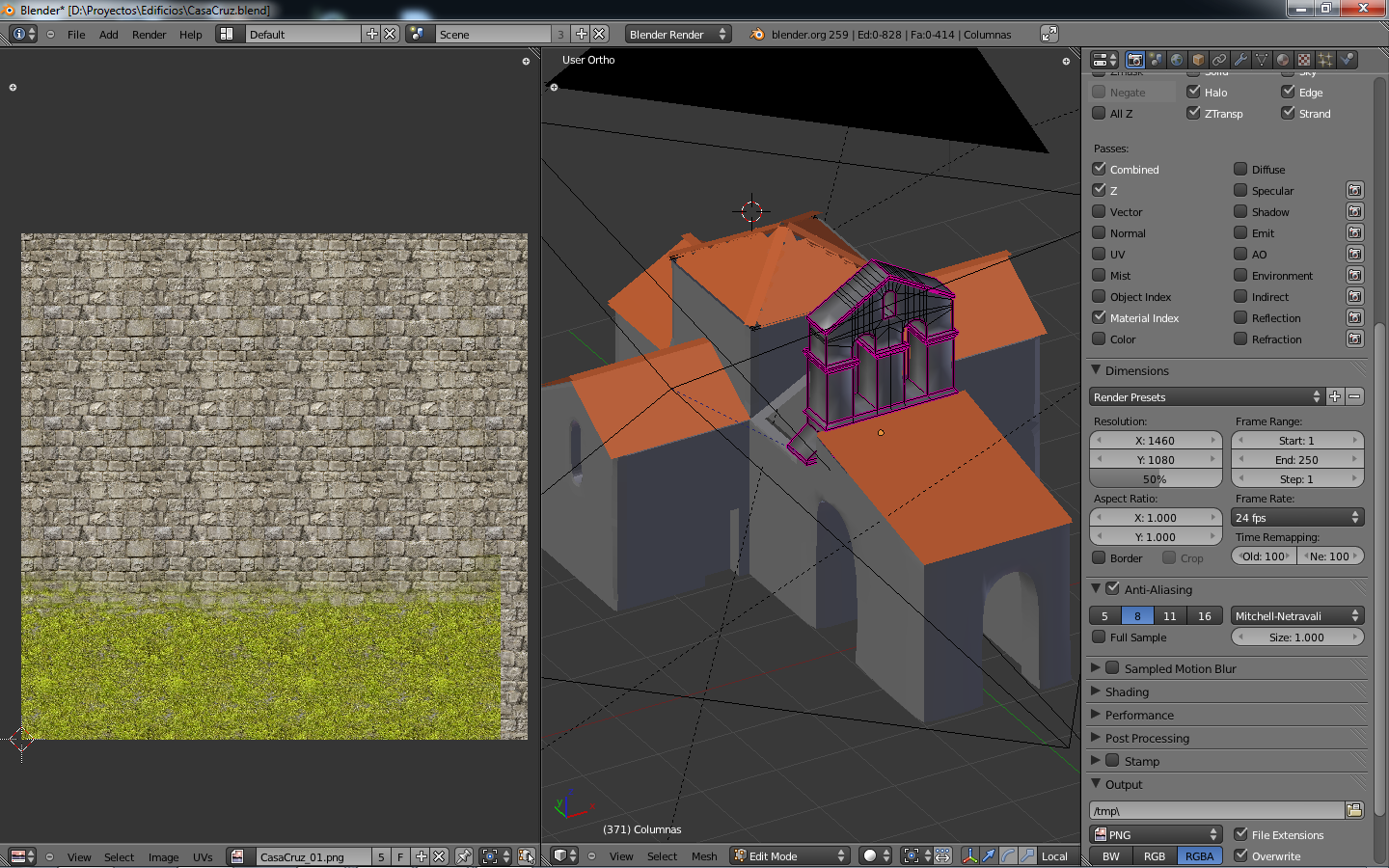Uncheck the Anti-Aliasing checkbox
The width and height of the screenshot is (1389, 868).
tap(1112, 589)
